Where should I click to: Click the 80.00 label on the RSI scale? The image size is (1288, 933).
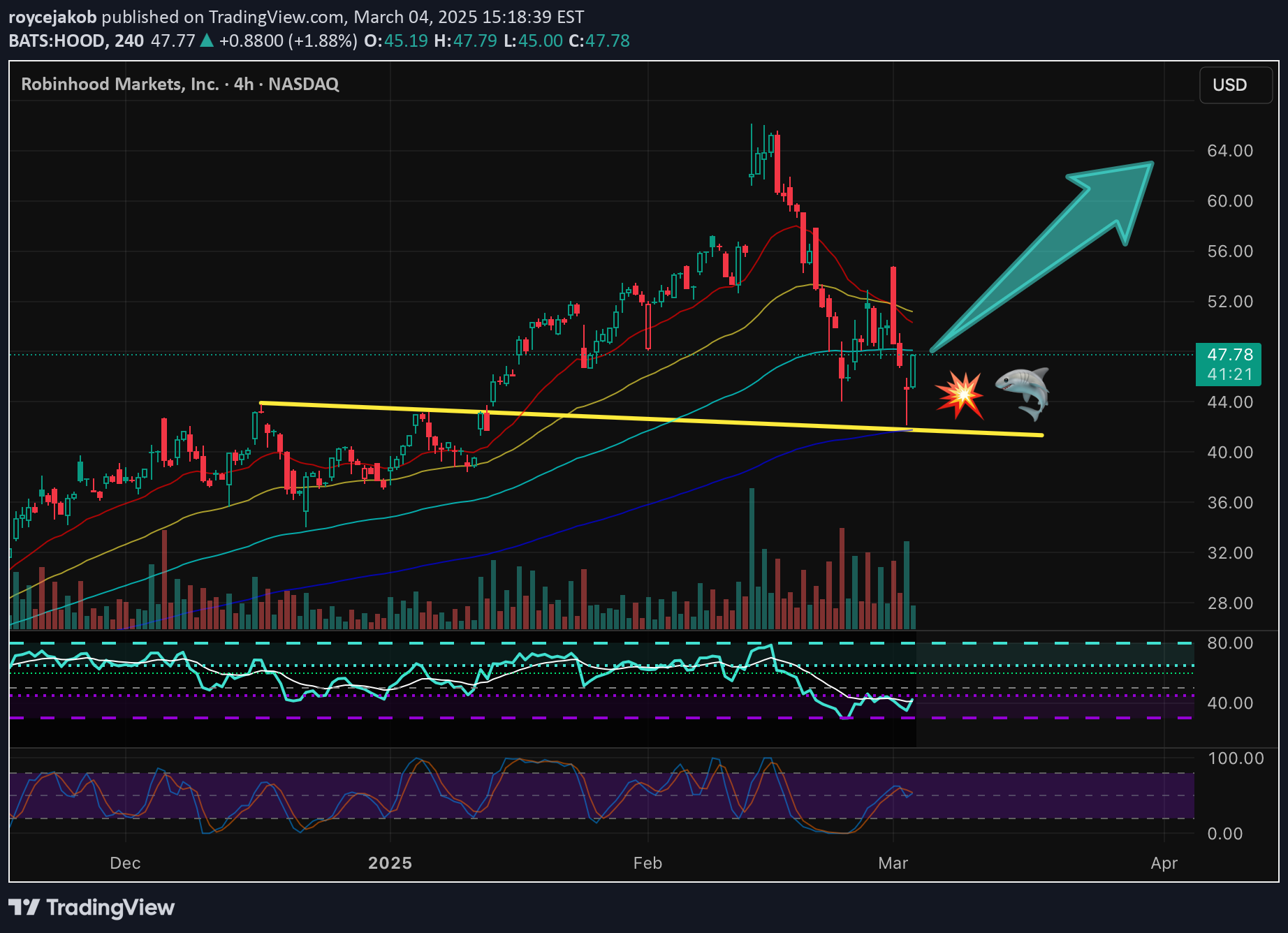[1230, 643]
